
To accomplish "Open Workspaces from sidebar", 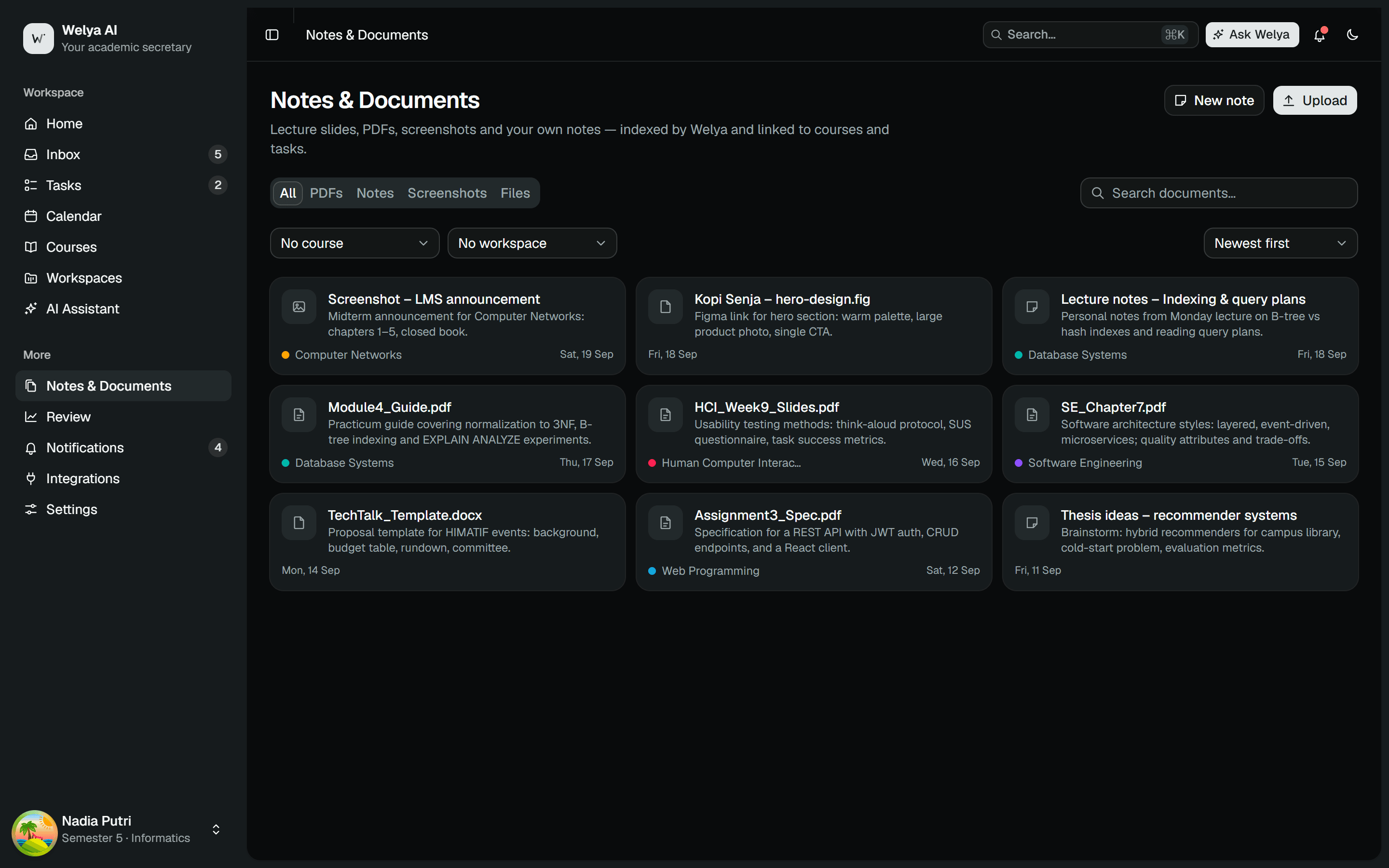I will (x=123, y=278).
